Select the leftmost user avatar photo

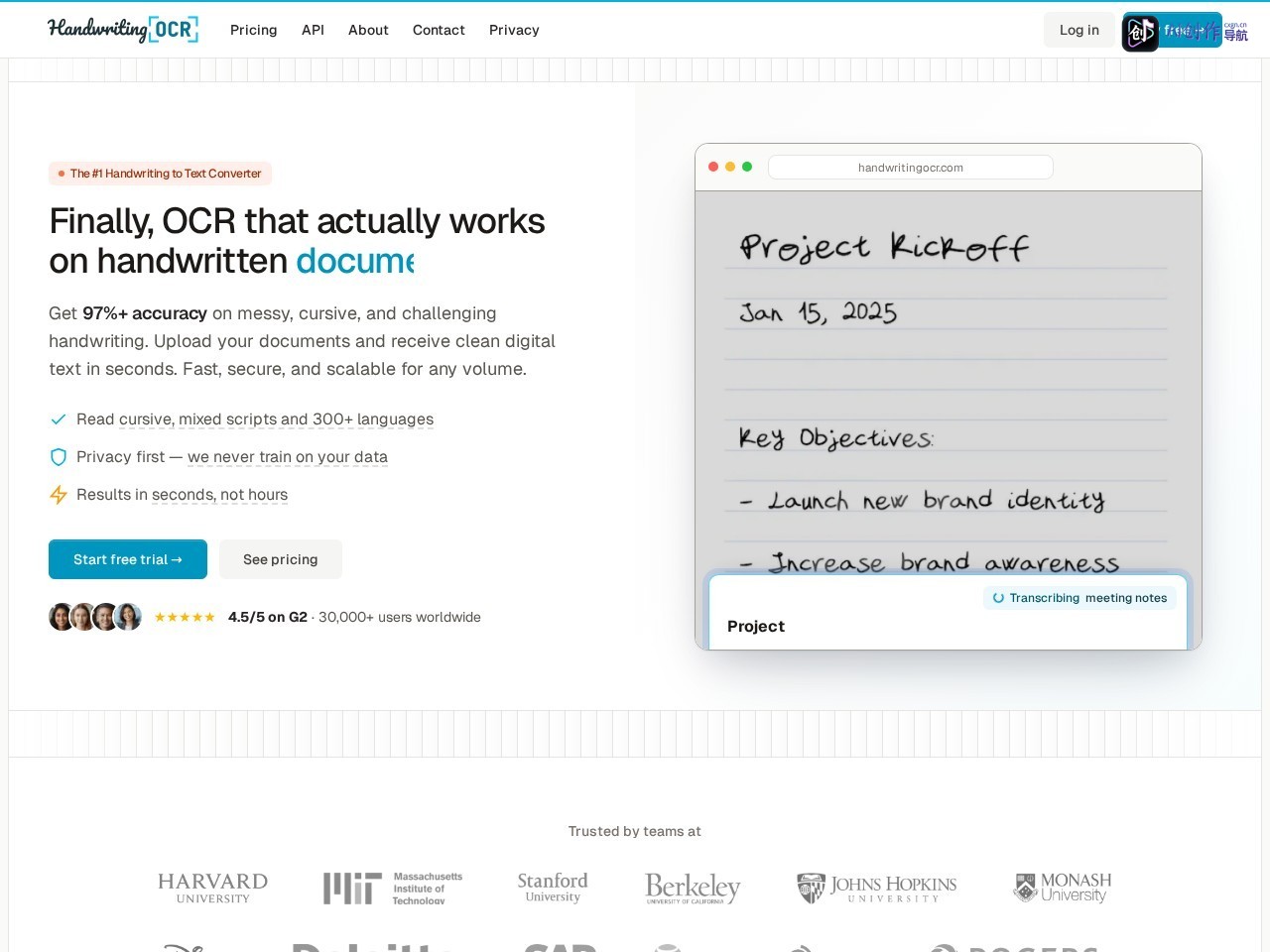tap(62, 617)
